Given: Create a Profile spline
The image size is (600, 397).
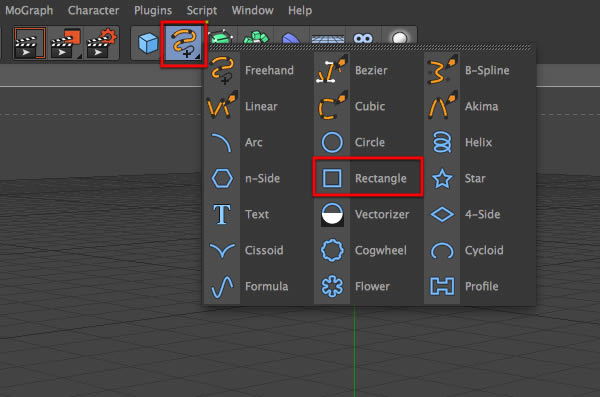Looking at the screenshot, I should [479, 286].
